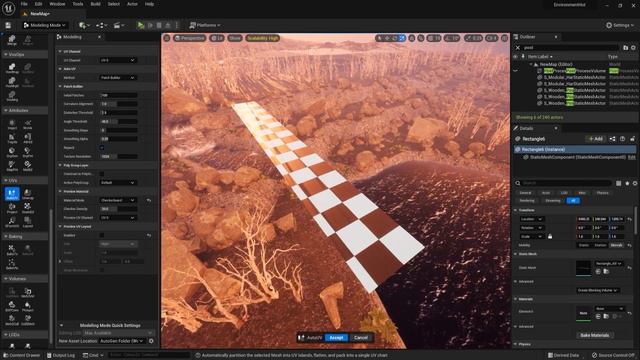This screenshot has height=360, width=640.
Task: Toggle favorites star in Details search
Action: tap(627, 183)
